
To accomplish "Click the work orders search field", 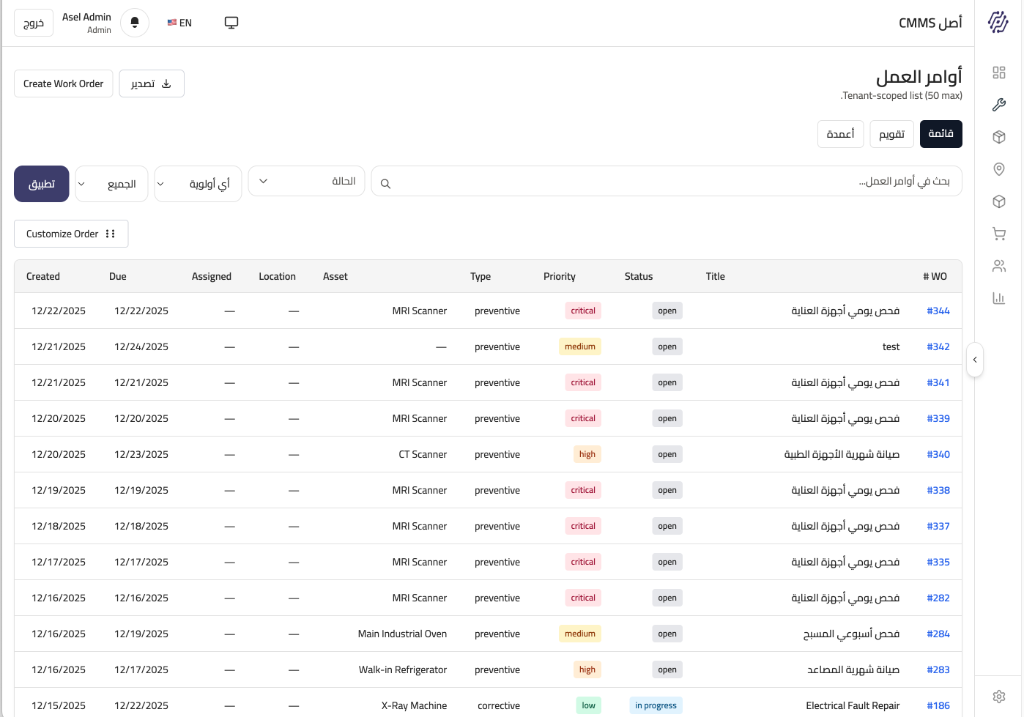I will 666,182.
